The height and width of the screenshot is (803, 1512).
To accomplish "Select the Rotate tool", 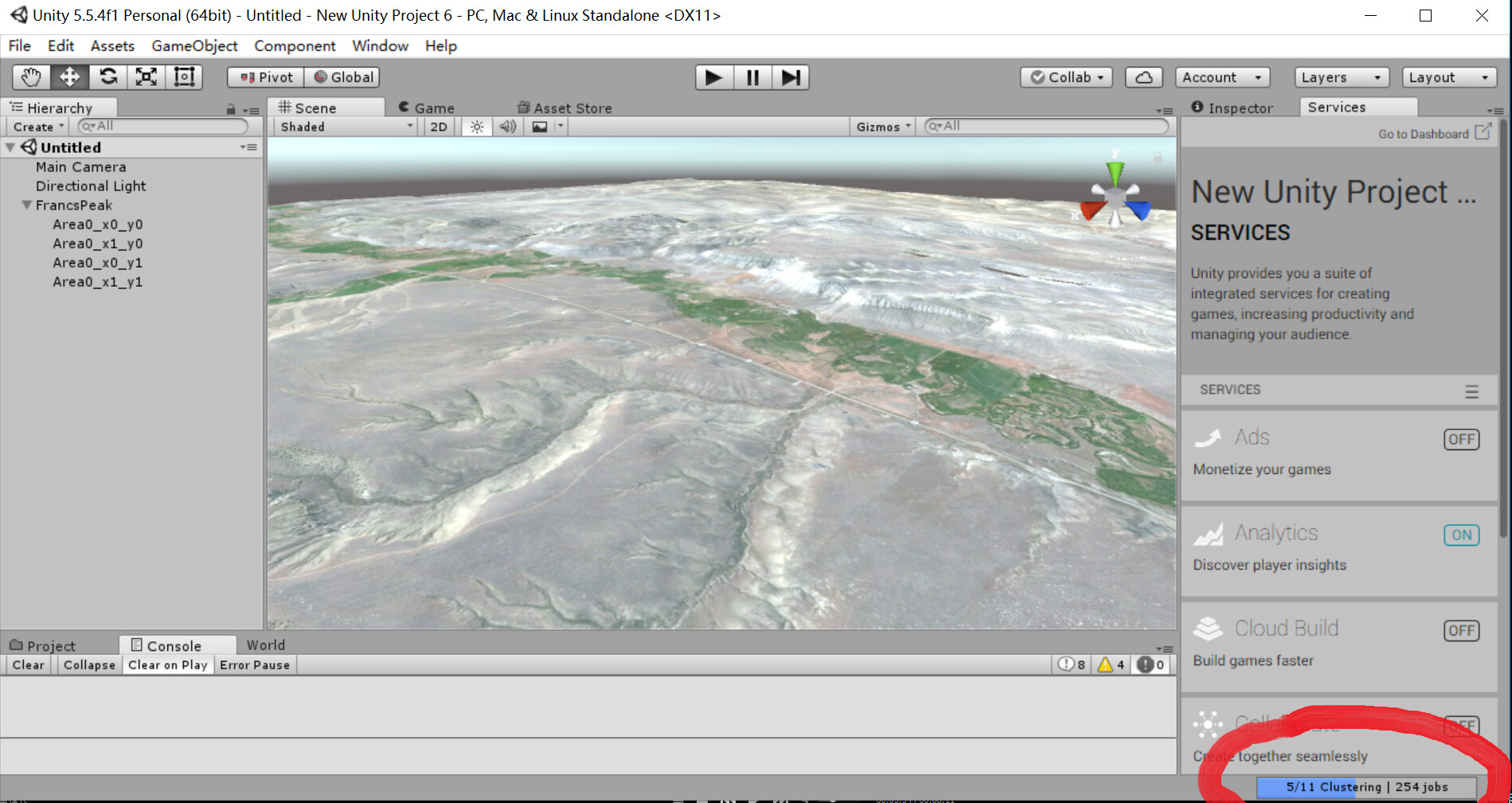I will click(x=107, y=76).
